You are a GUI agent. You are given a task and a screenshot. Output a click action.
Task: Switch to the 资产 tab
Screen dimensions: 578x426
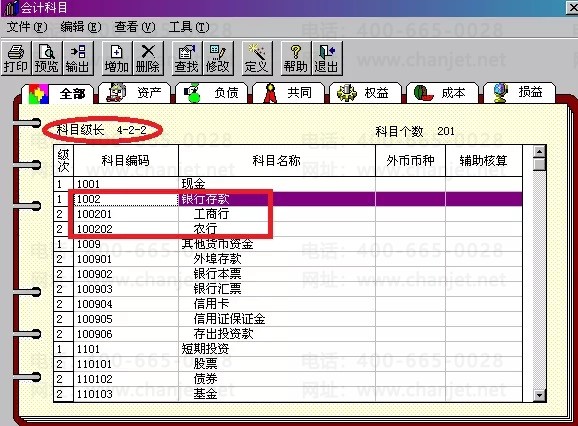[135, 92]
